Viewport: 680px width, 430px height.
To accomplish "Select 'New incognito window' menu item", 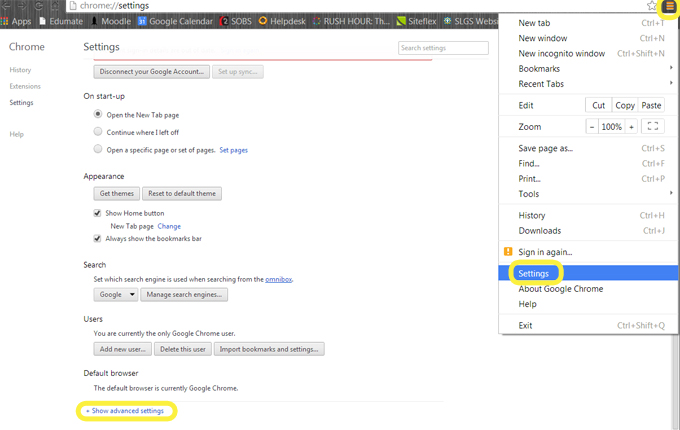I will click(561, 53).
